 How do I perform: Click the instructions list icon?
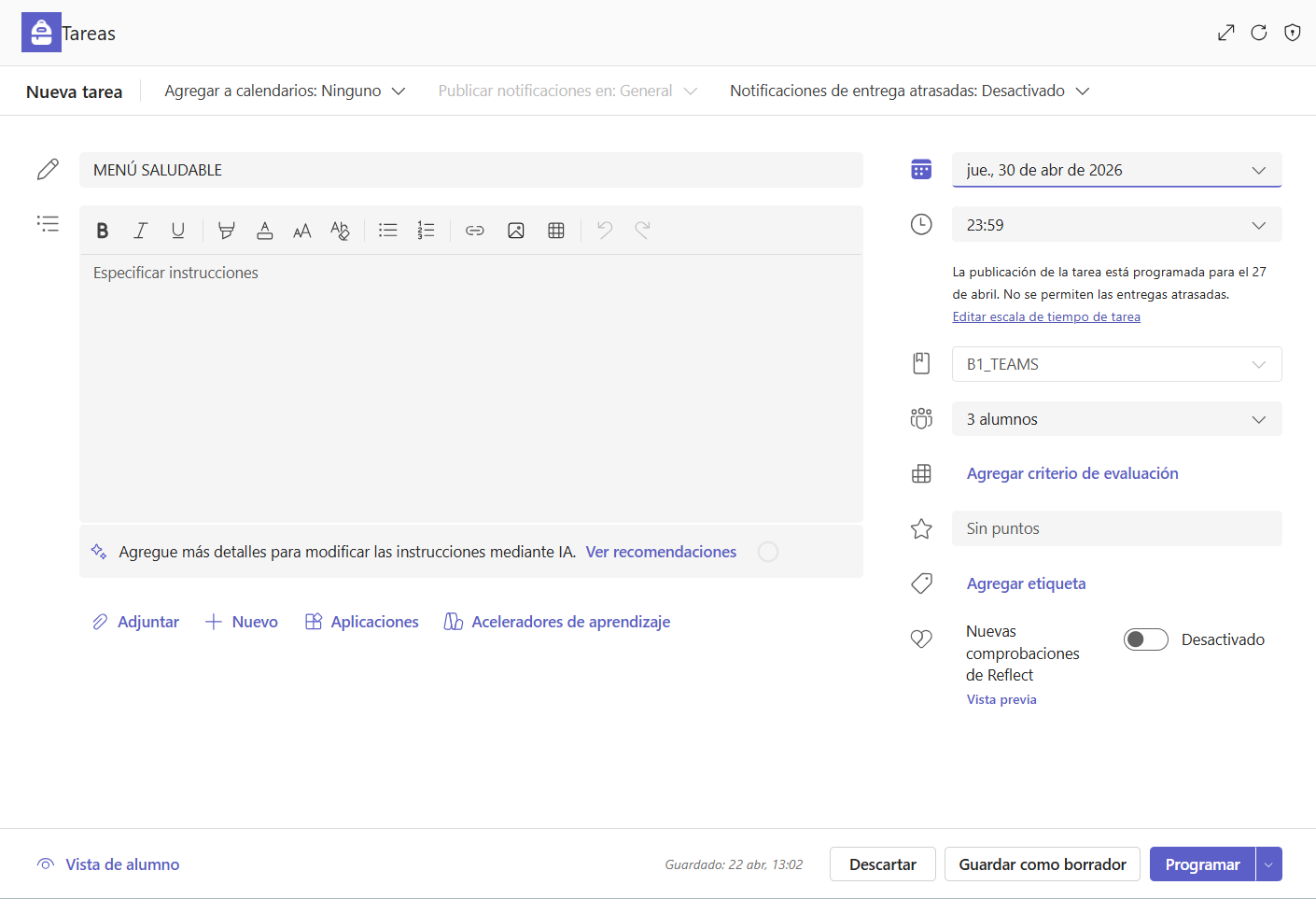tap(48, 224)
